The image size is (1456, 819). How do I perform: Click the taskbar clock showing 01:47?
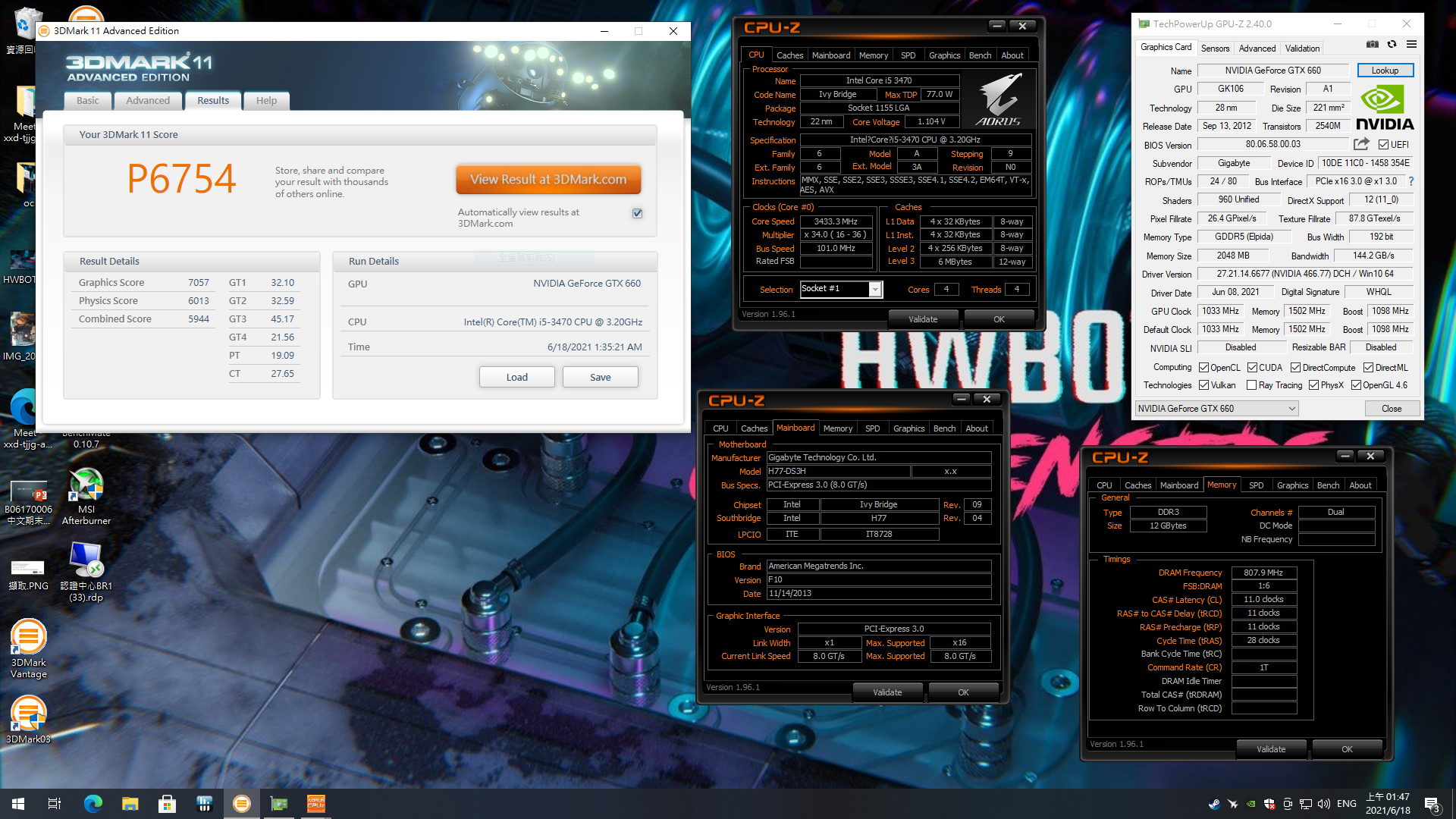pyautogui.click(x=1388, y=804)
